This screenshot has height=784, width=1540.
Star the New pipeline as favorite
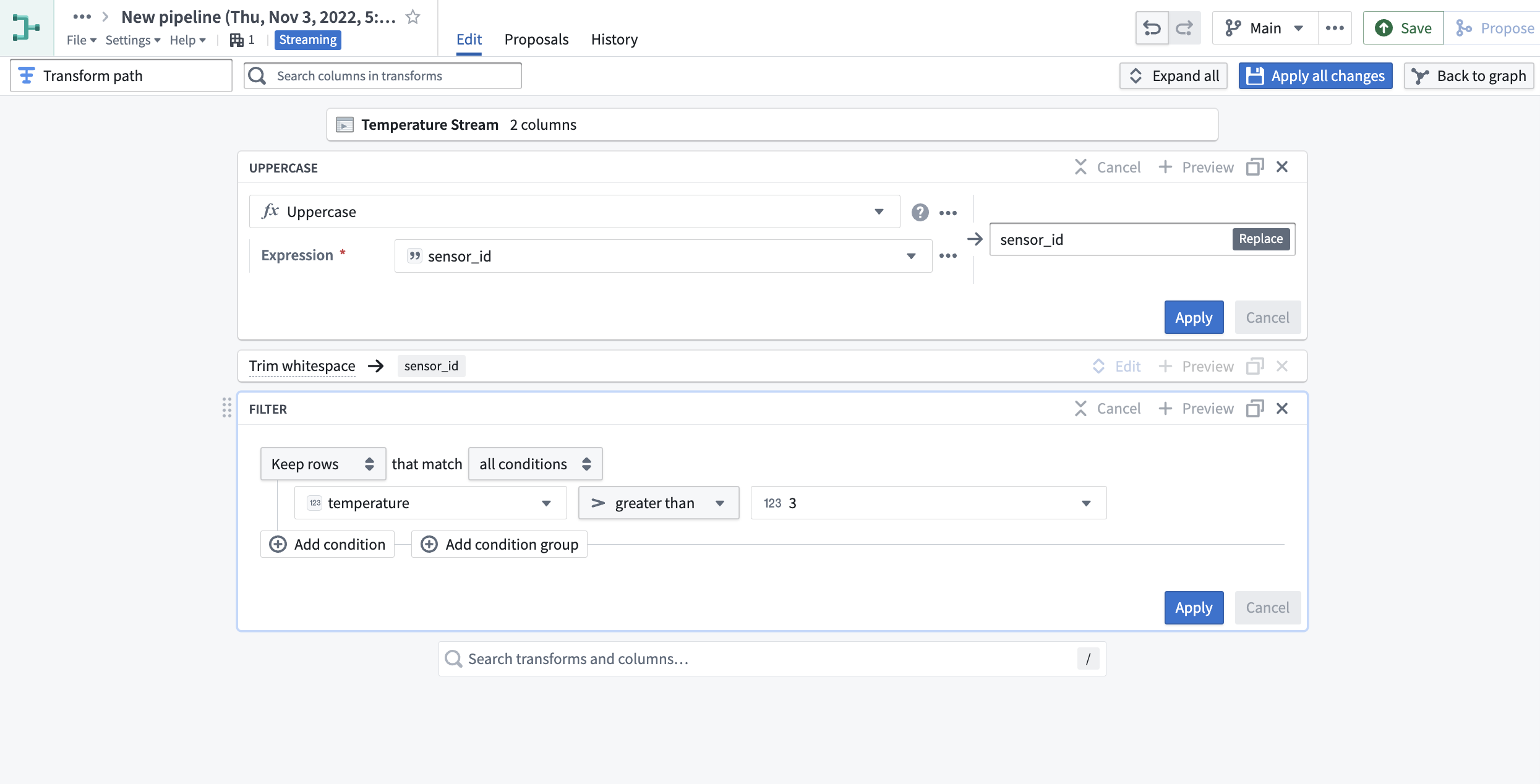(412, 17)
